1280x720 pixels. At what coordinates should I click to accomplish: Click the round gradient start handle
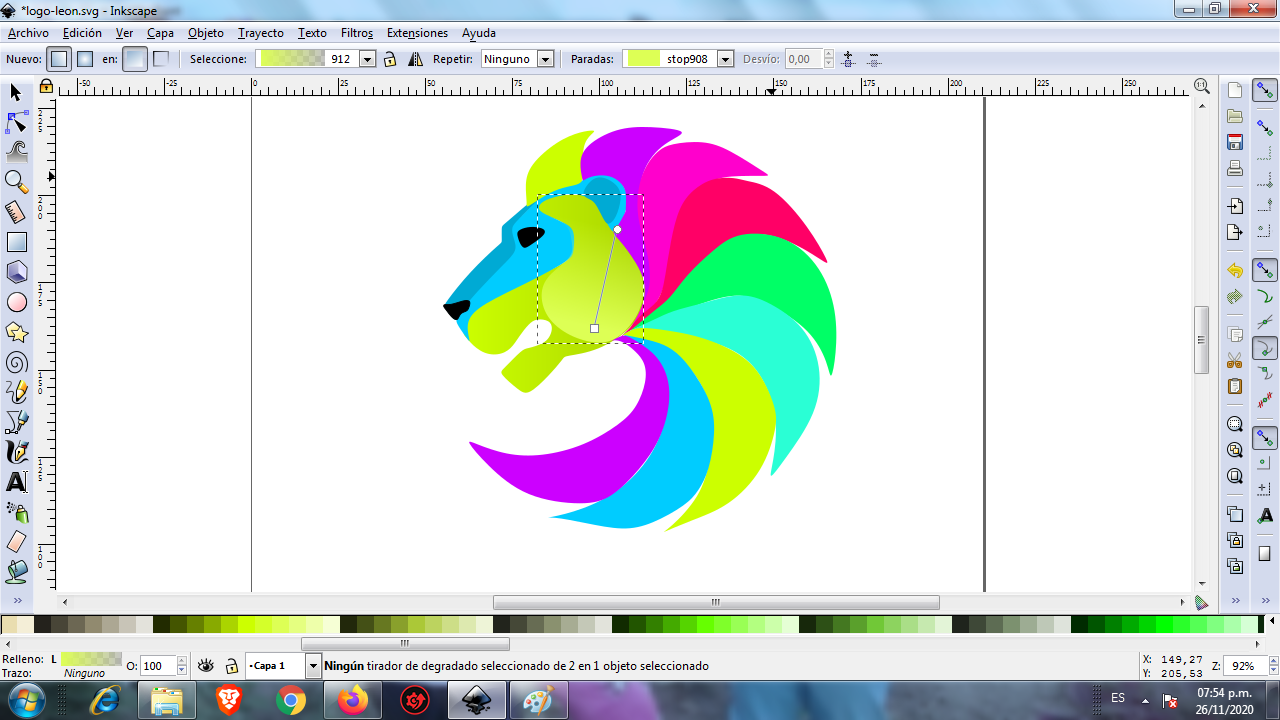[x=617, y=229]
